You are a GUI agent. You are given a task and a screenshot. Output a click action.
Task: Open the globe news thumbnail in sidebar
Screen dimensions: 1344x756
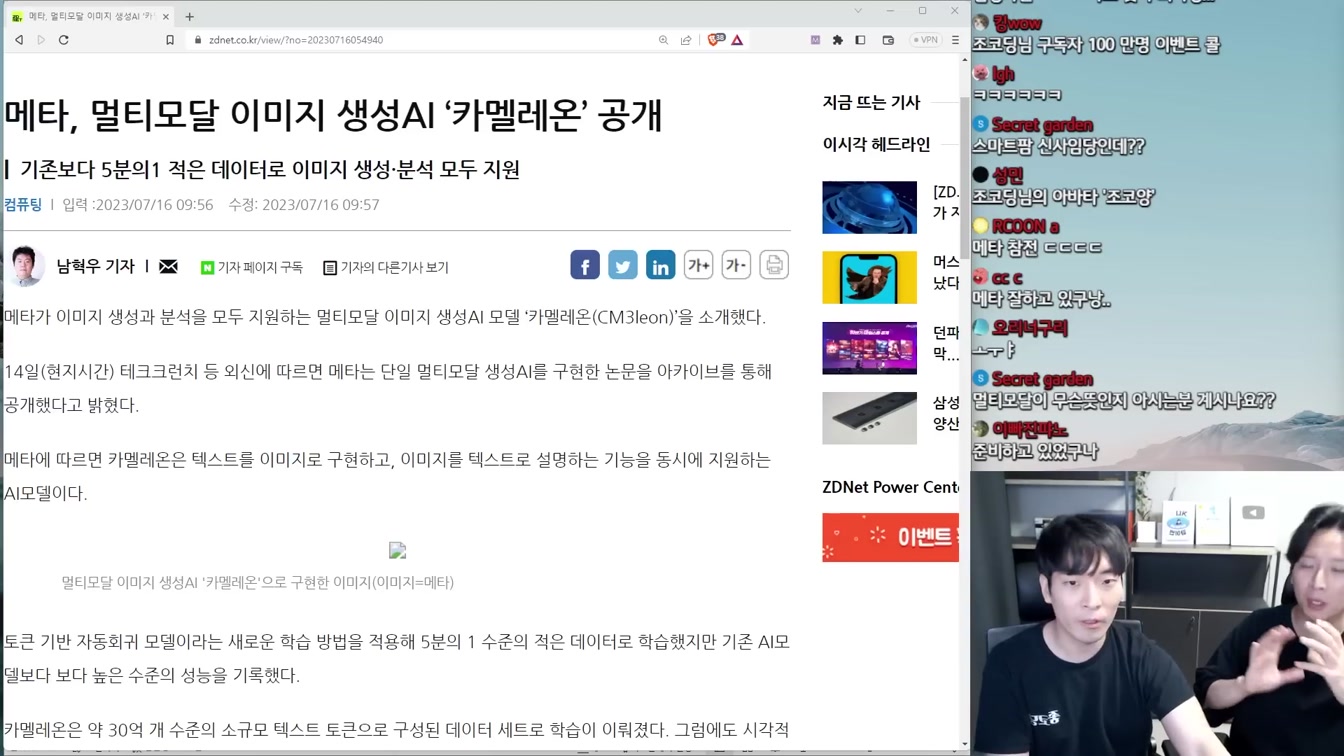pyautogui.click(x=869, y=207)
